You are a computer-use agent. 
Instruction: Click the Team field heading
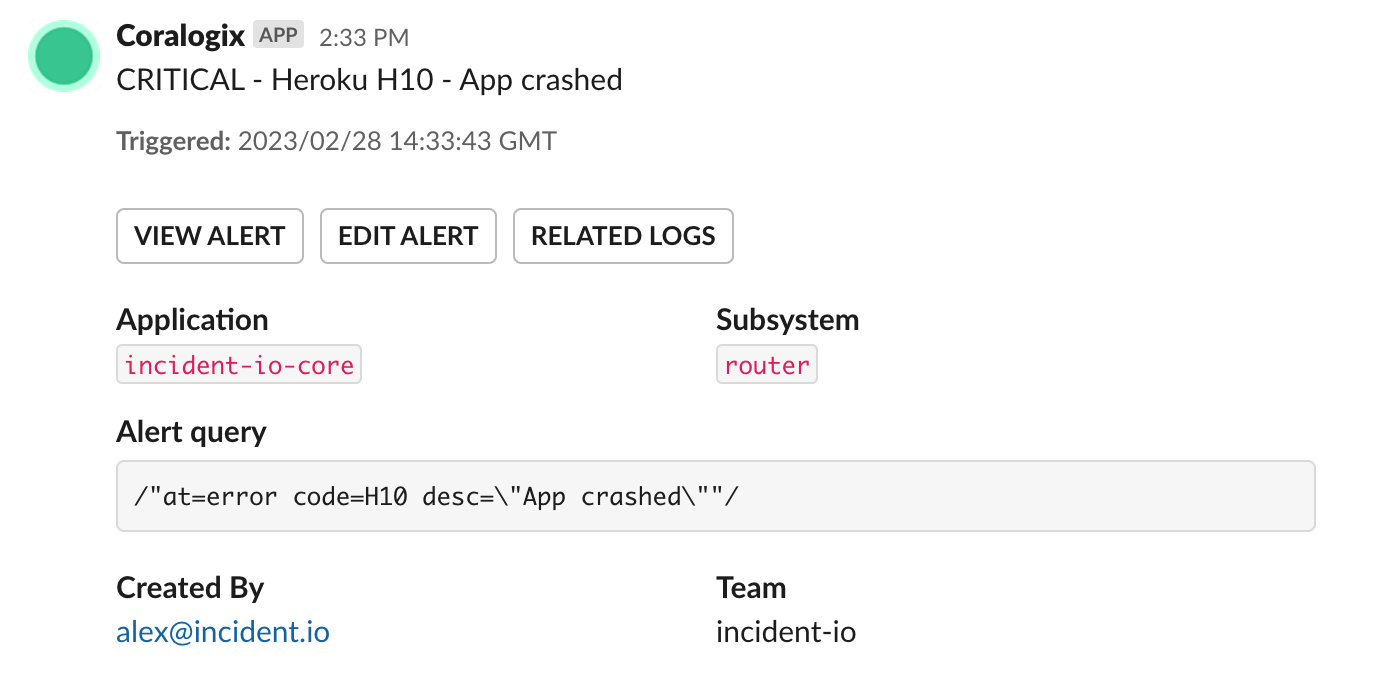(x=751, y=587)
